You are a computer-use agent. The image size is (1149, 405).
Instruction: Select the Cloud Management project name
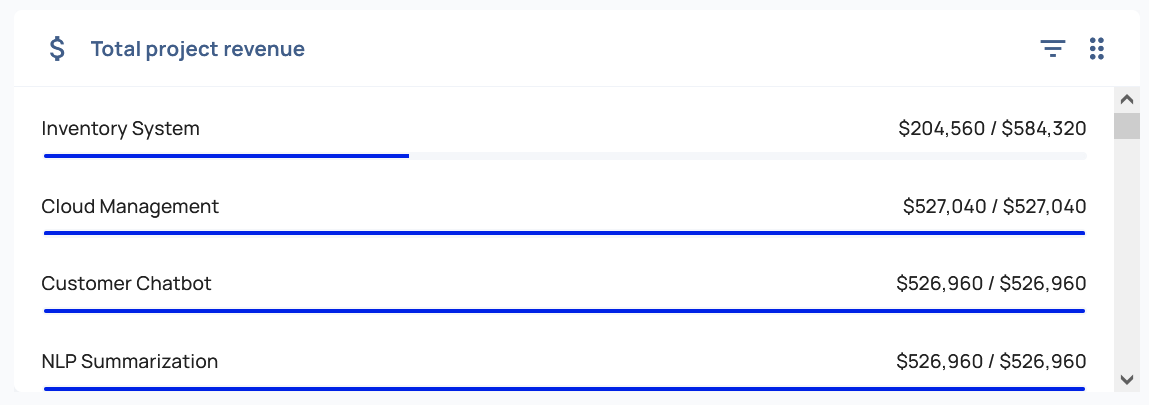click(130, 207)
